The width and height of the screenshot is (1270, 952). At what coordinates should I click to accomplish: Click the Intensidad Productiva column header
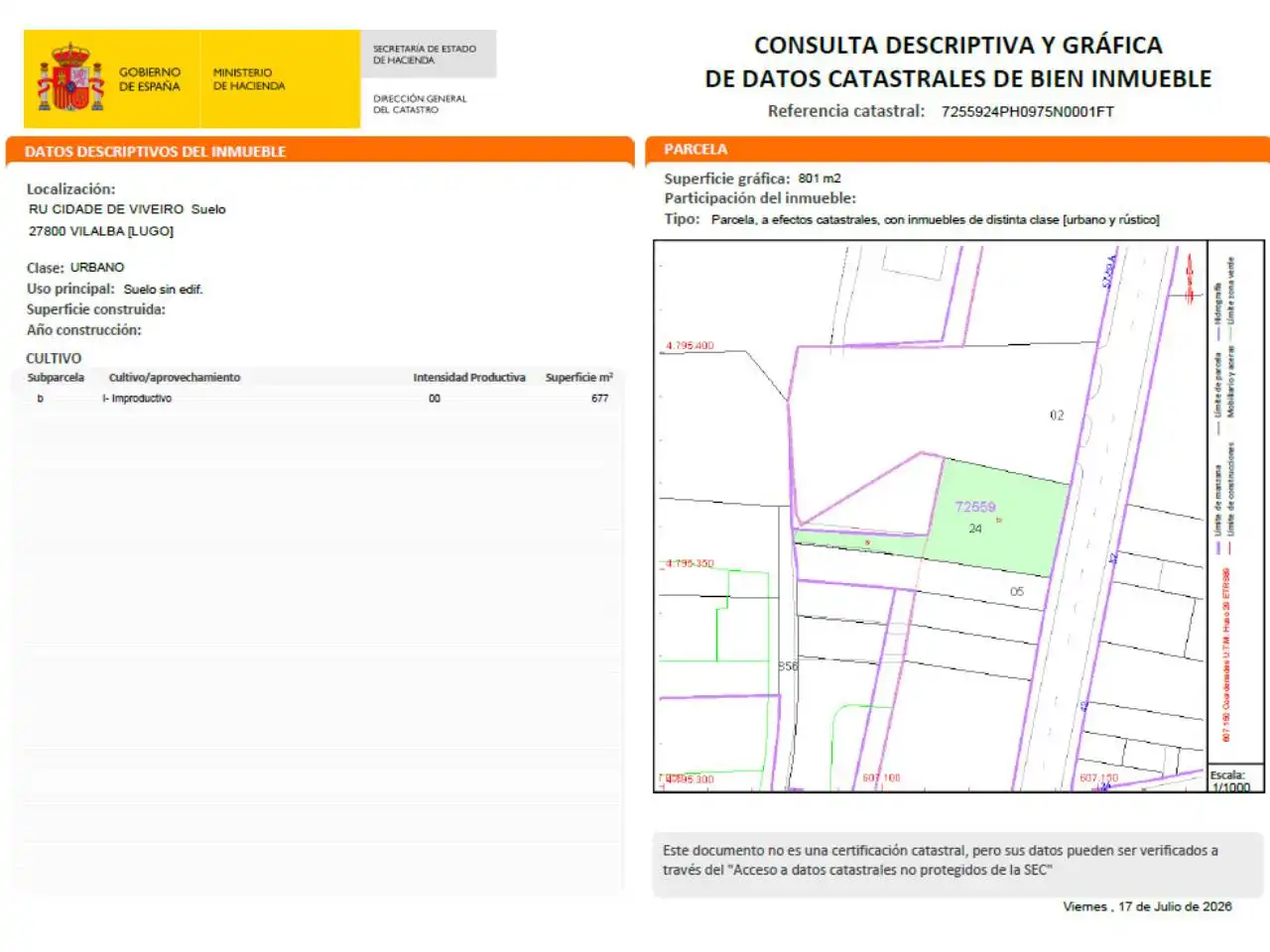469,378
